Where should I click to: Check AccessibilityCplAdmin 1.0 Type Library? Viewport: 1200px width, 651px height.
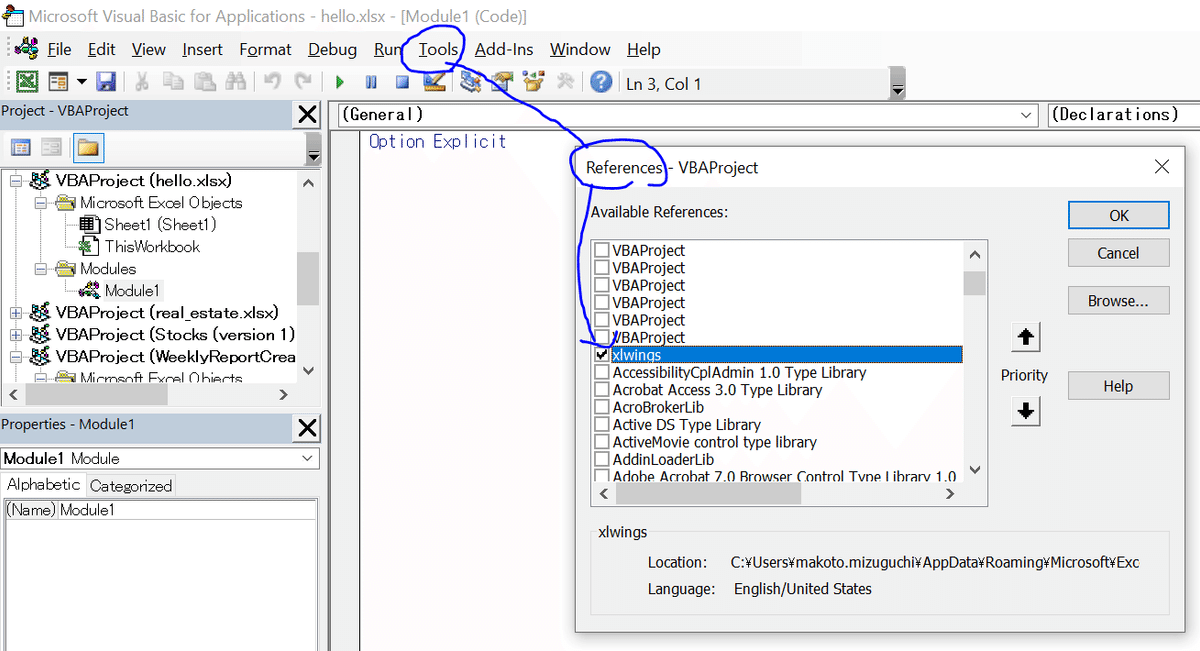tap(601, 372)
